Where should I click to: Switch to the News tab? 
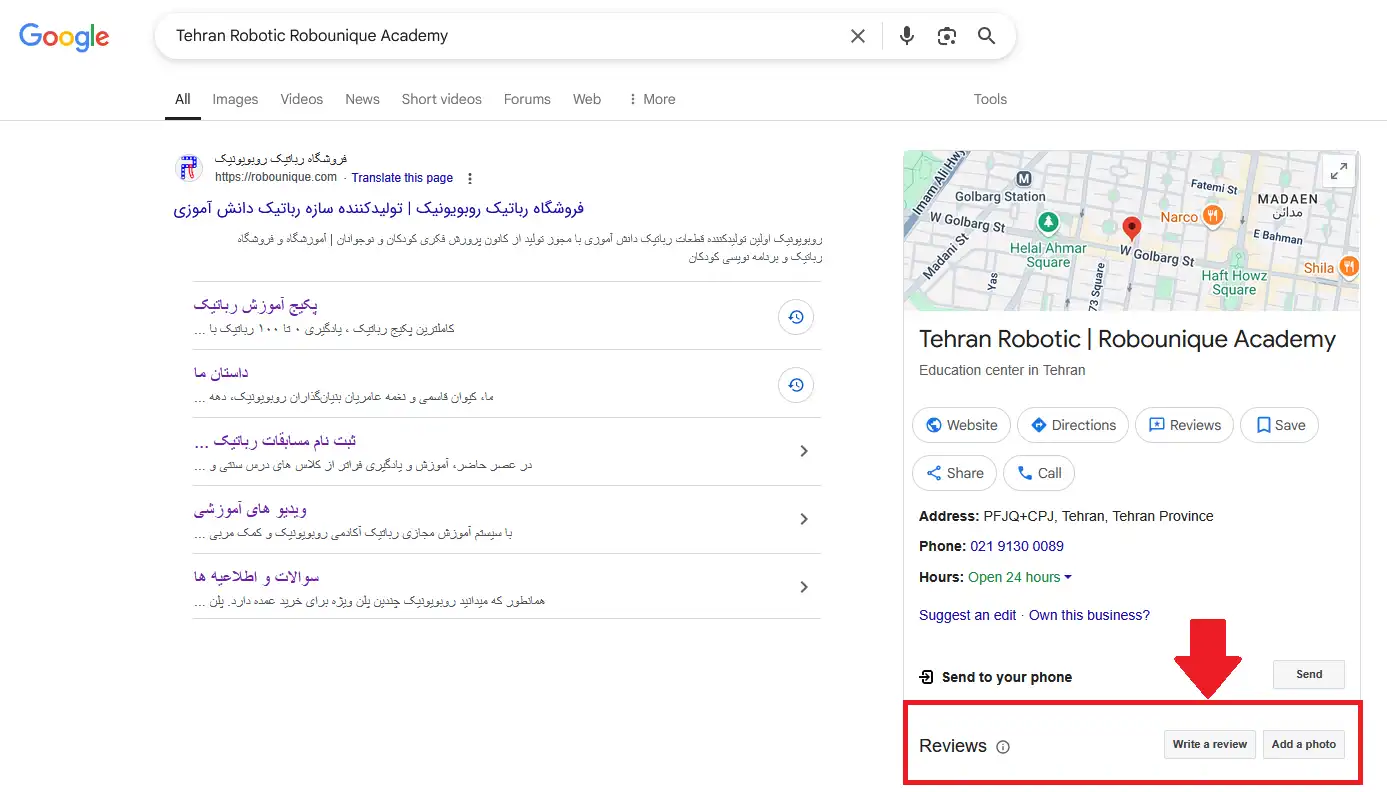click(x=362, y=99)
